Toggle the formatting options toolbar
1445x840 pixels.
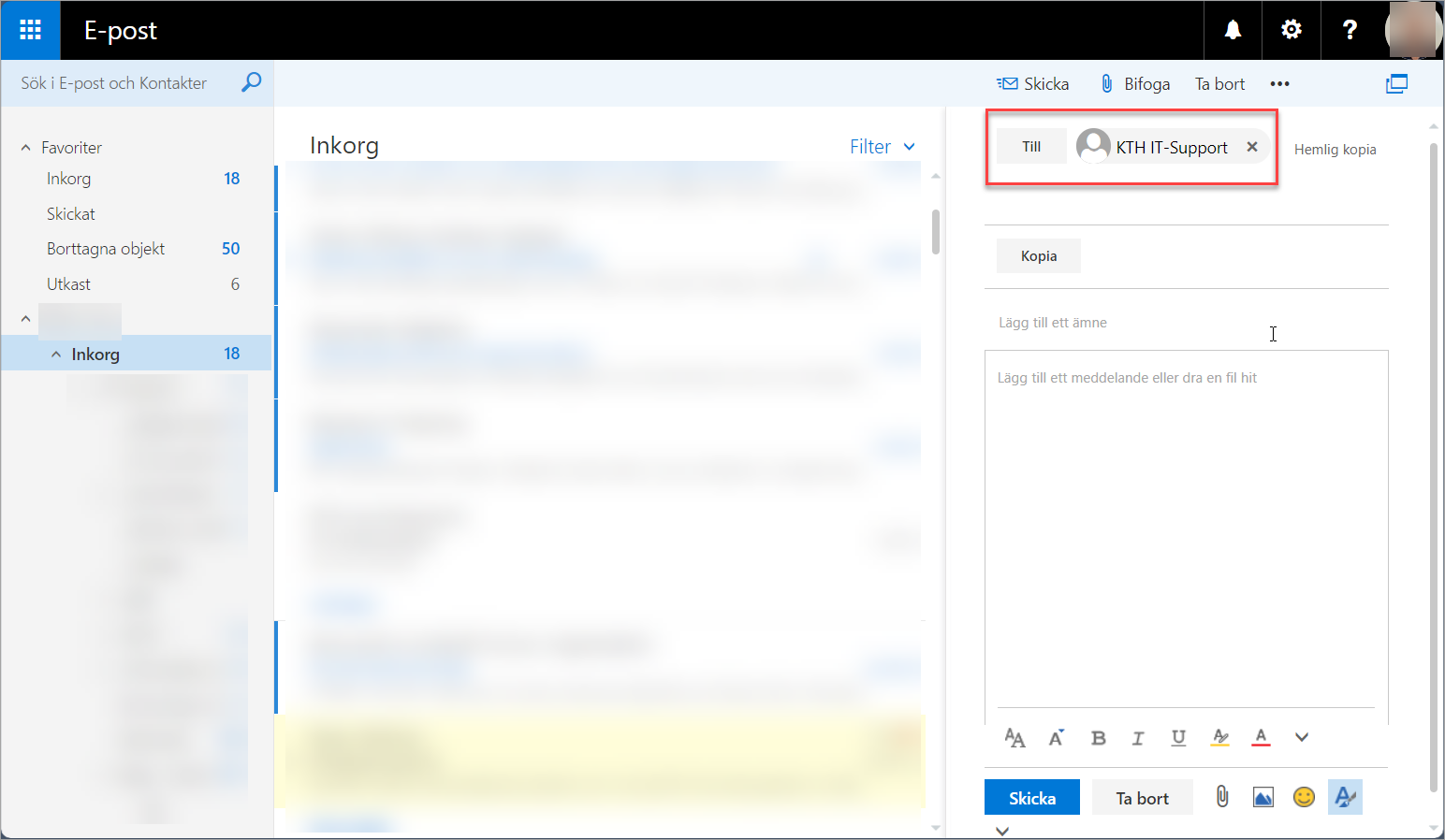pyautogui.click(x=1345, y=797)
